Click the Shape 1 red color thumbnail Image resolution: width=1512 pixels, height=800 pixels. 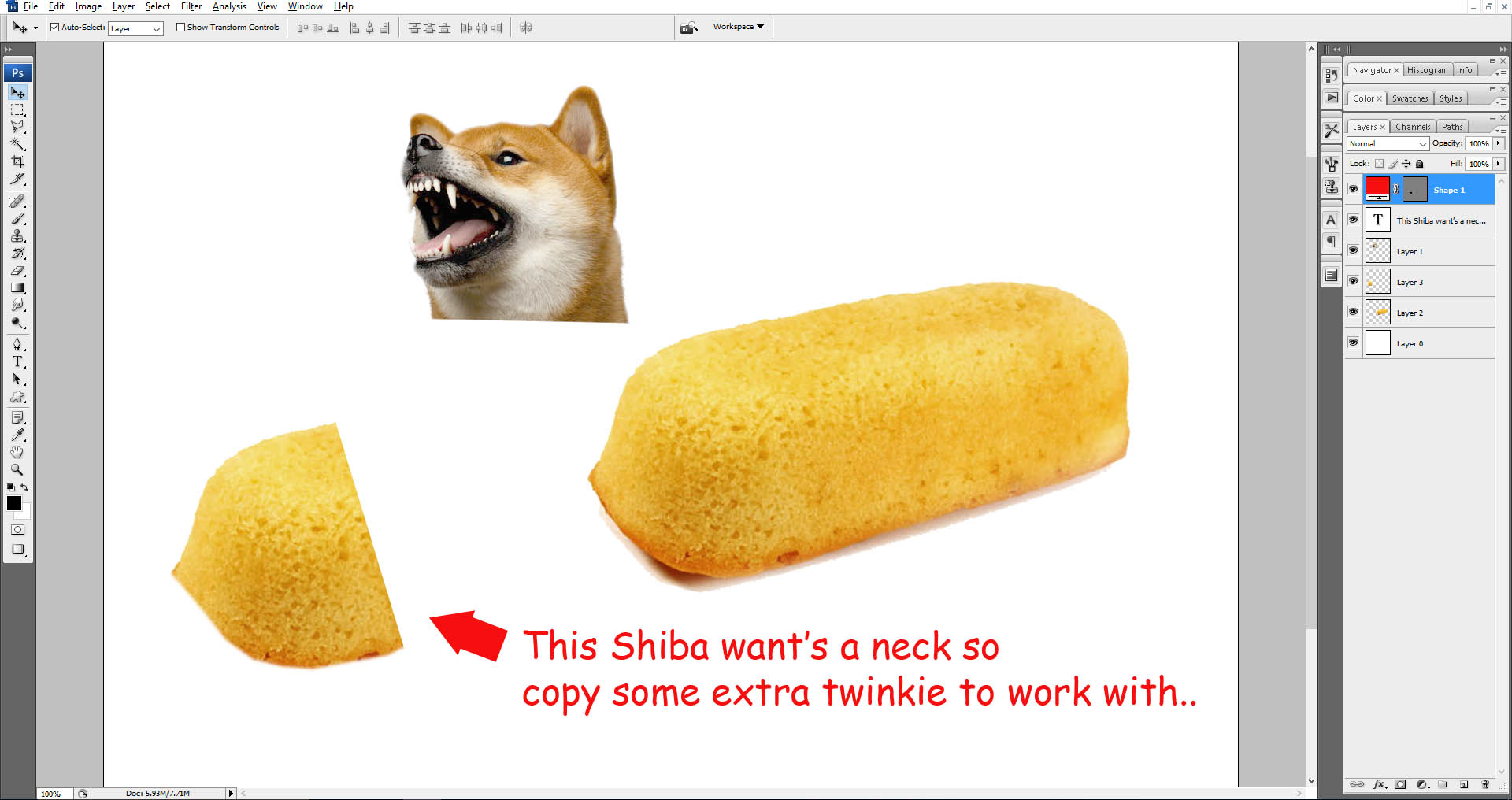[1377, 189]
